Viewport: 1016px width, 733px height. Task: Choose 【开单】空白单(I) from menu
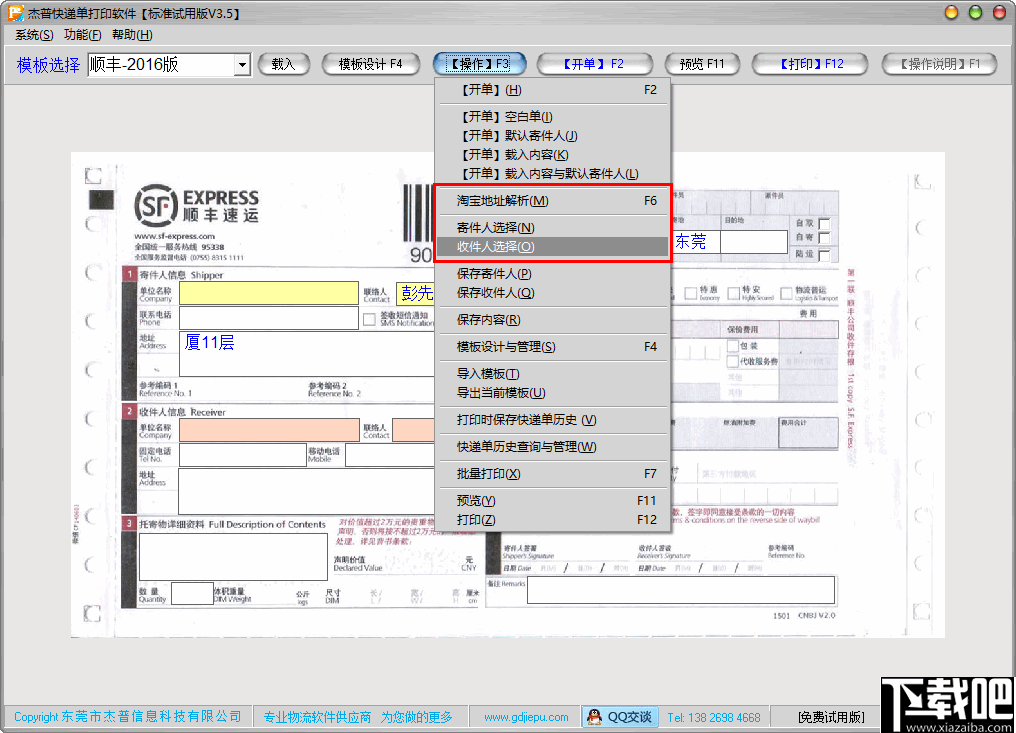click(553, 117)
